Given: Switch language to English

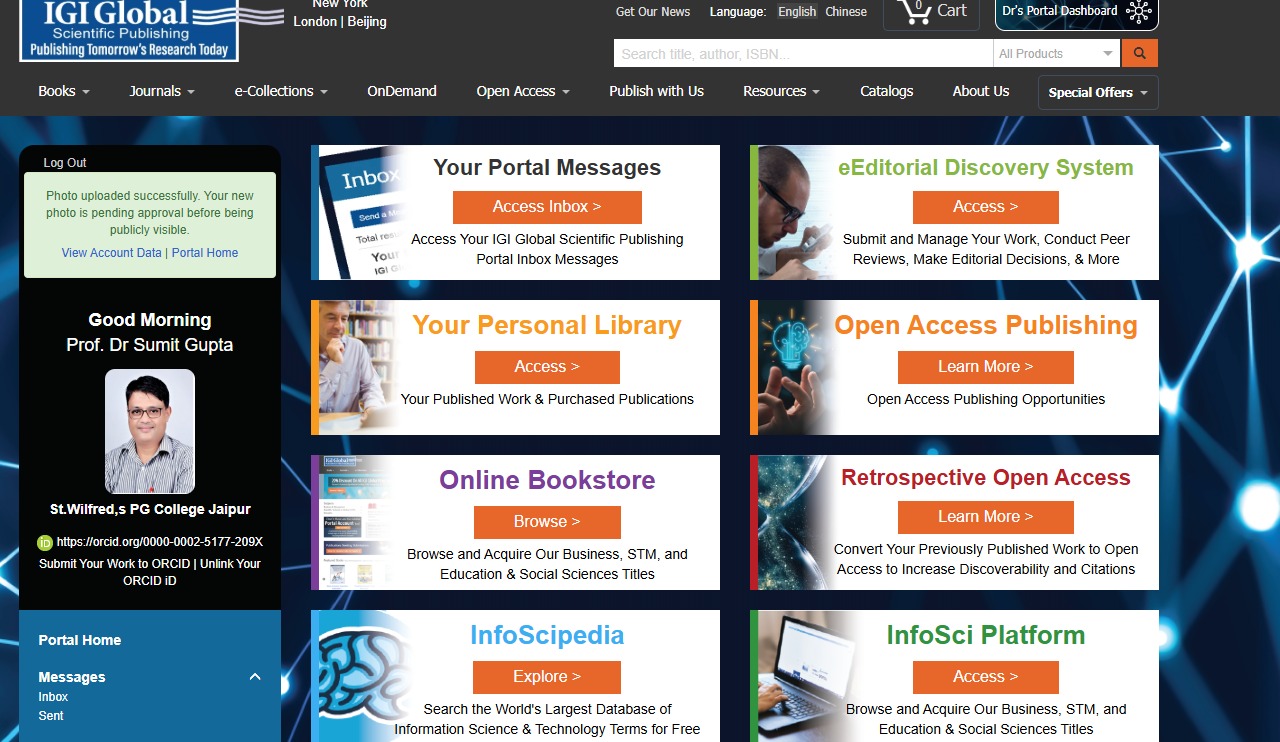Looking at the screenshot, I should click(x=797, y=12).
